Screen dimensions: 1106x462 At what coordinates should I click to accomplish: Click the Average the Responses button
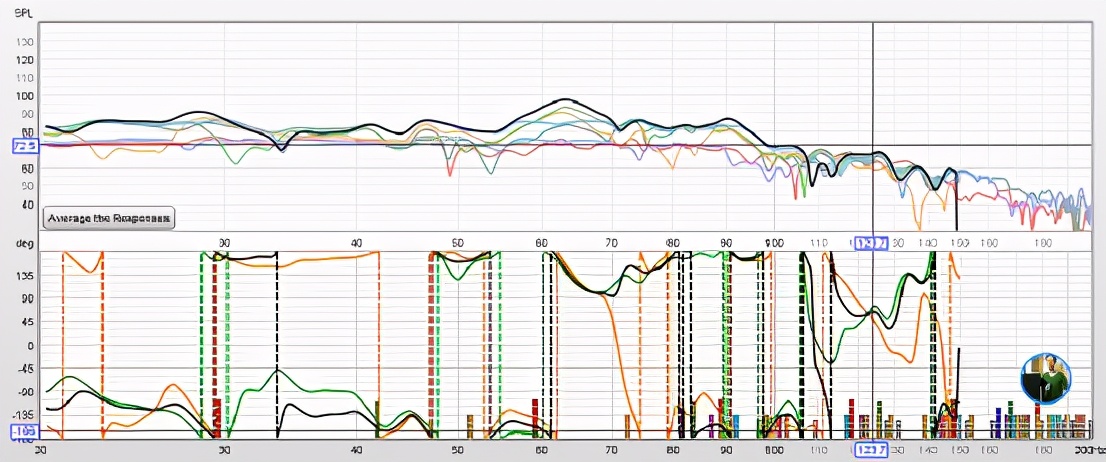pyautogui.click(x=109, y=218)
